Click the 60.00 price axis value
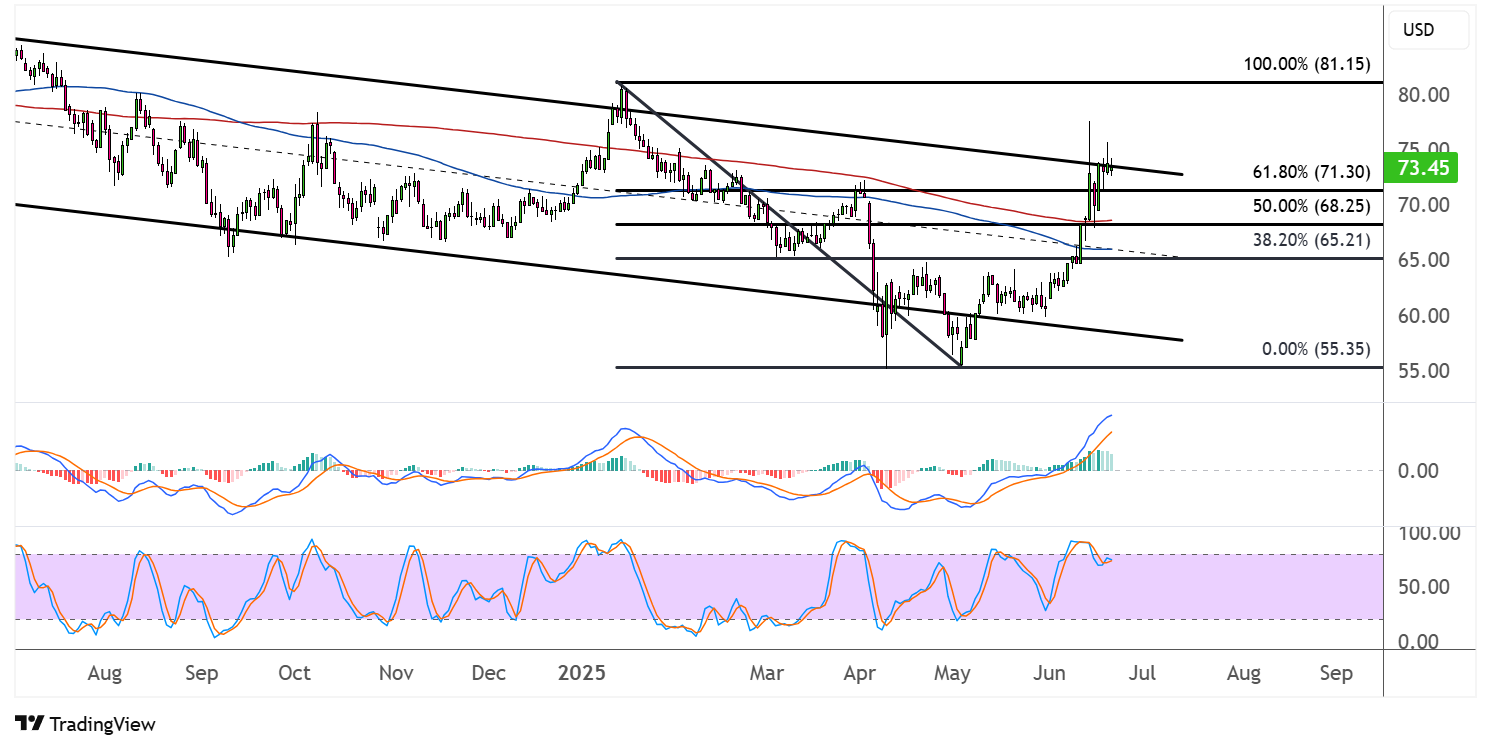Viewport: 1491px width, 750px height. tap(1424, 316)
